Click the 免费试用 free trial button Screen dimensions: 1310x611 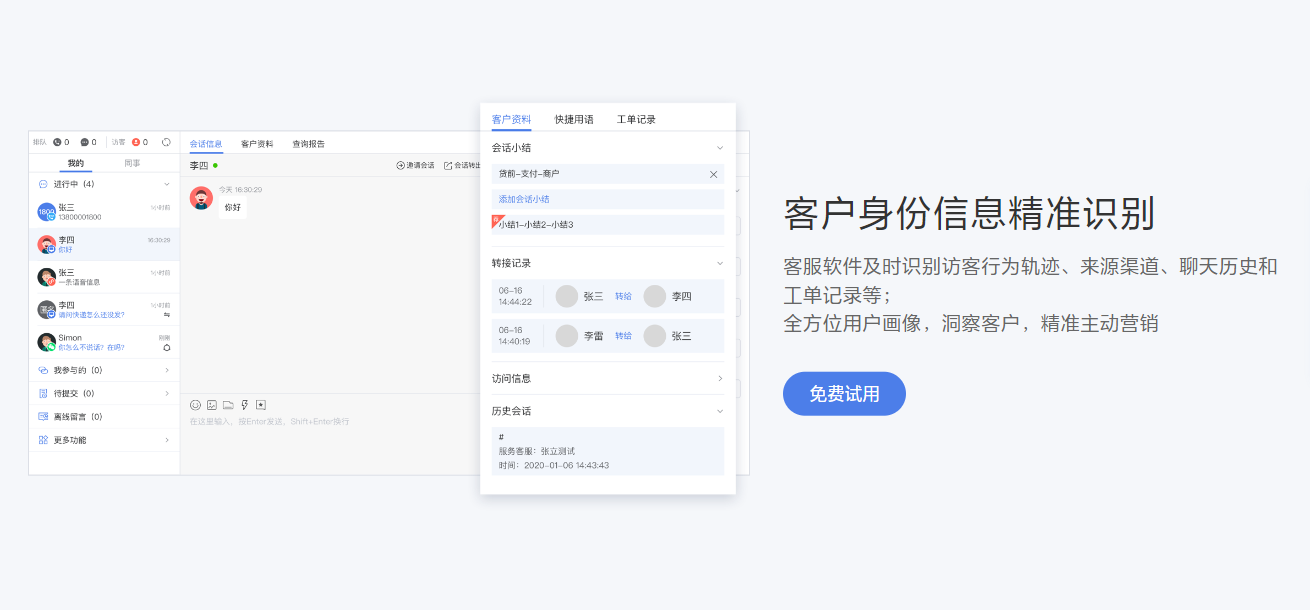coord(843,393)
